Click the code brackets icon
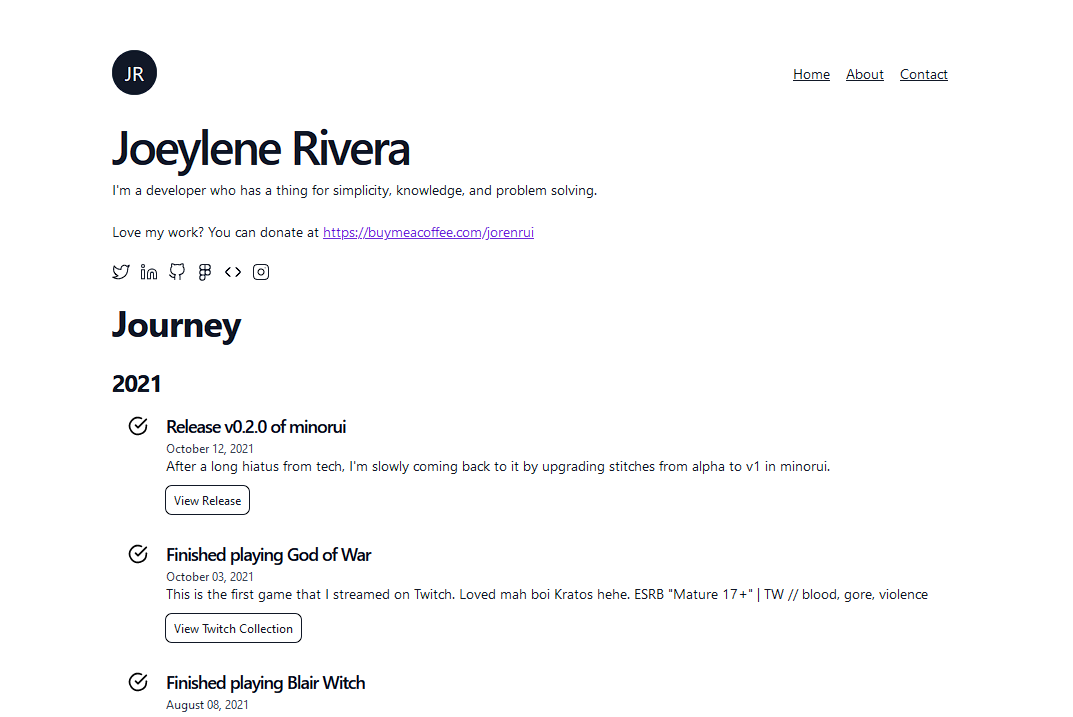This screenshot has width=1073, height=717. pos(233,271)
